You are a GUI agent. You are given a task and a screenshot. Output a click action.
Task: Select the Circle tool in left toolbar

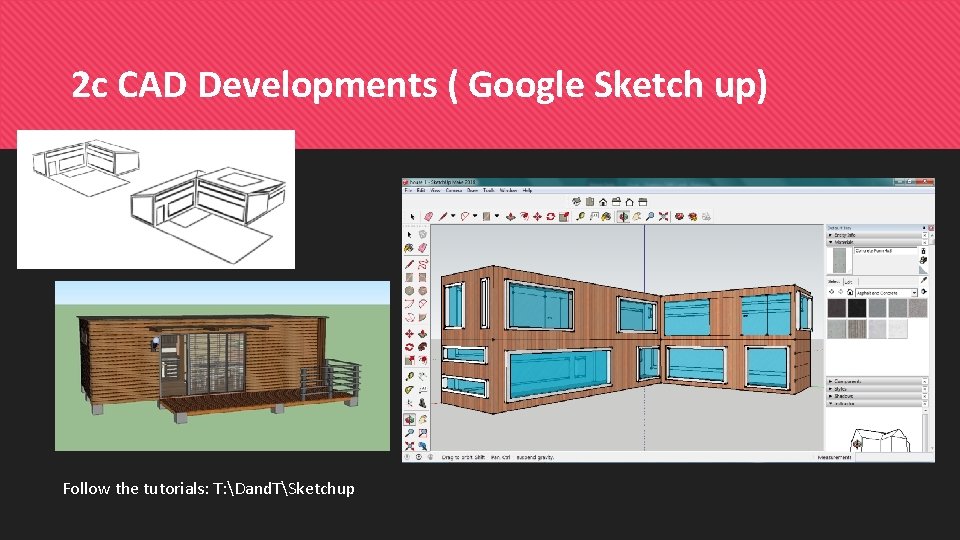pyautogui.click(x=410, y=291)
